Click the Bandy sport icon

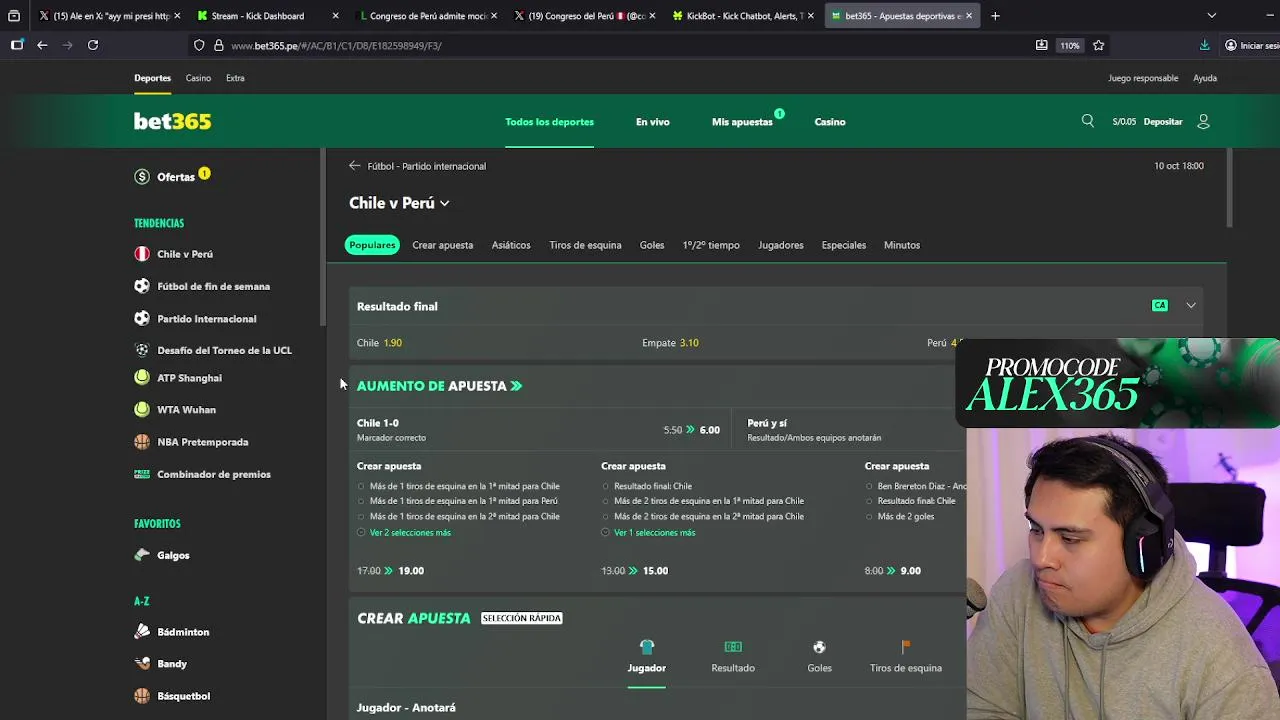click(142, 663)
